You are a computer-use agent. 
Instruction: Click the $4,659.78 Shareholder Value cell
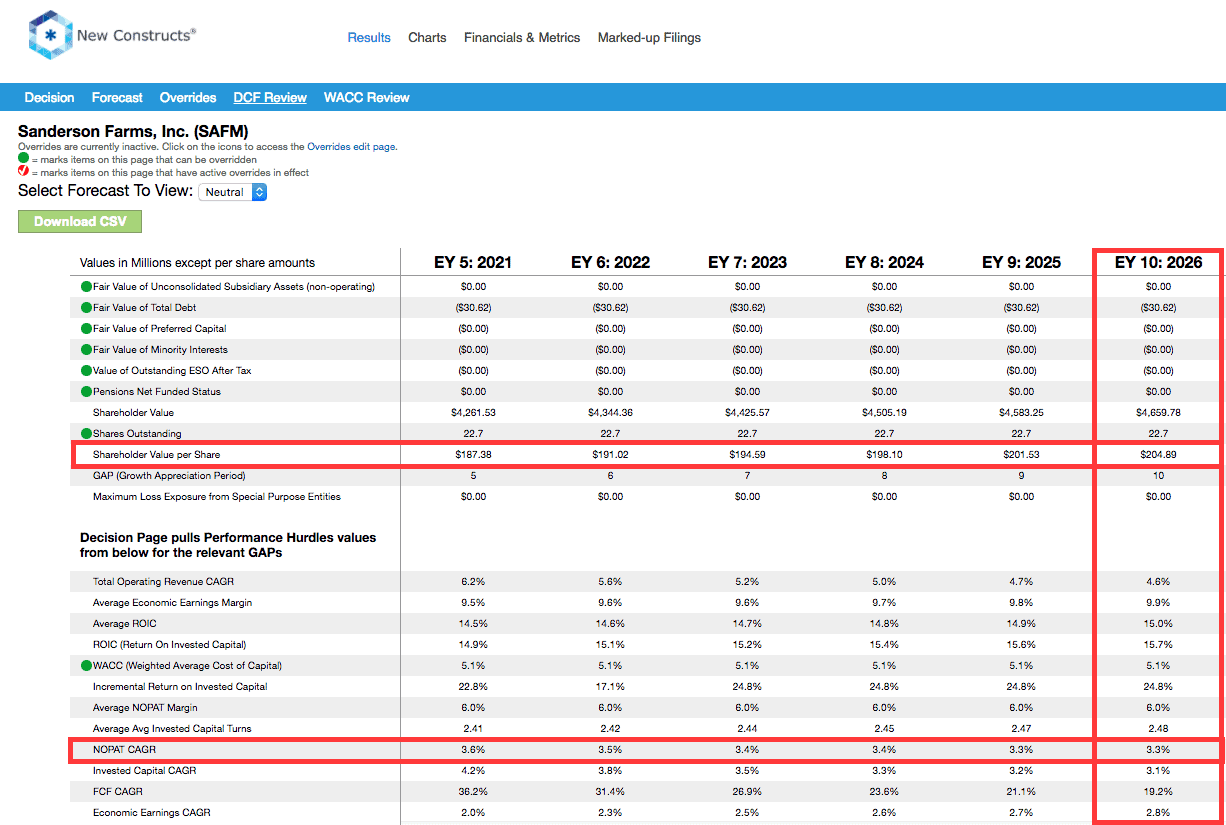click(1158, 413)
